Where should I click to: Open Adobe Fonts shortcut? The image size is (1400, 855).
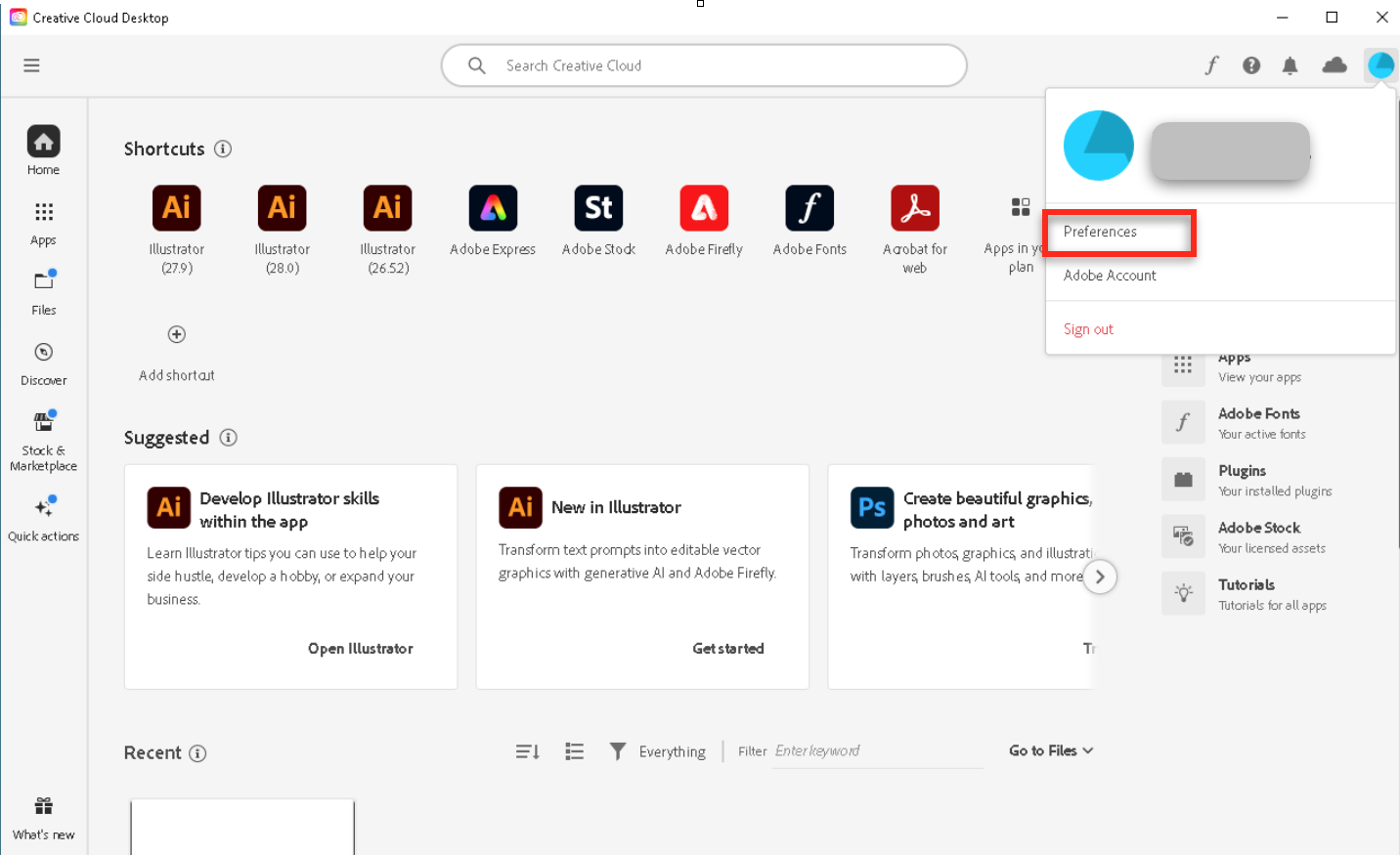pyautogui.click(x=809, y=221)
